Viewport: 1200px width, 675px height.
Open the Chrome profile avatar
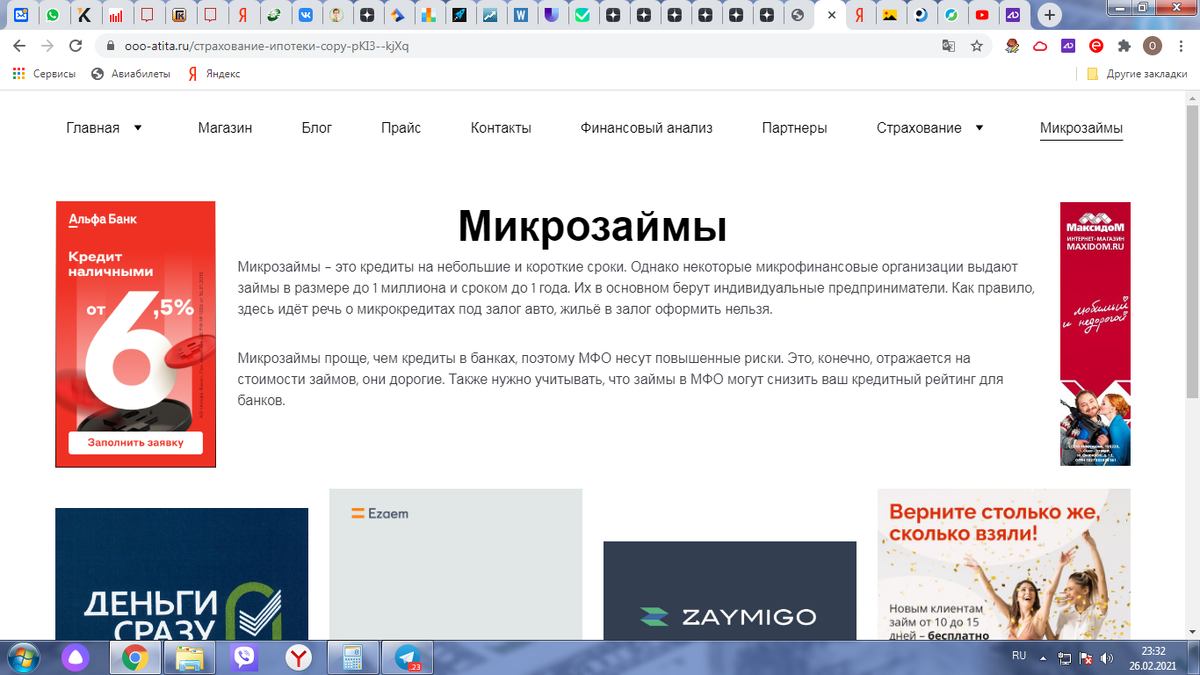pyautogui.click(x=1152, y=46)
